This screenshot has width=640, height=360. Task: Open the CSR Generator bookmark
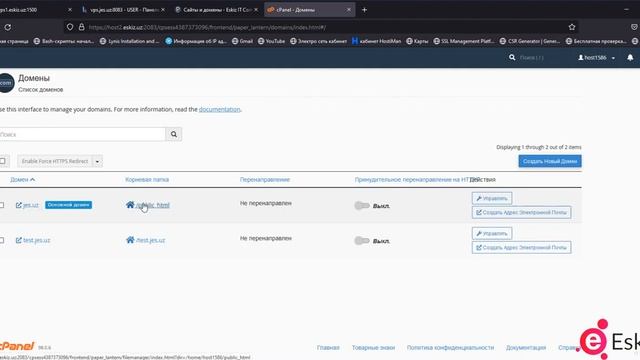tap(530, 41)
